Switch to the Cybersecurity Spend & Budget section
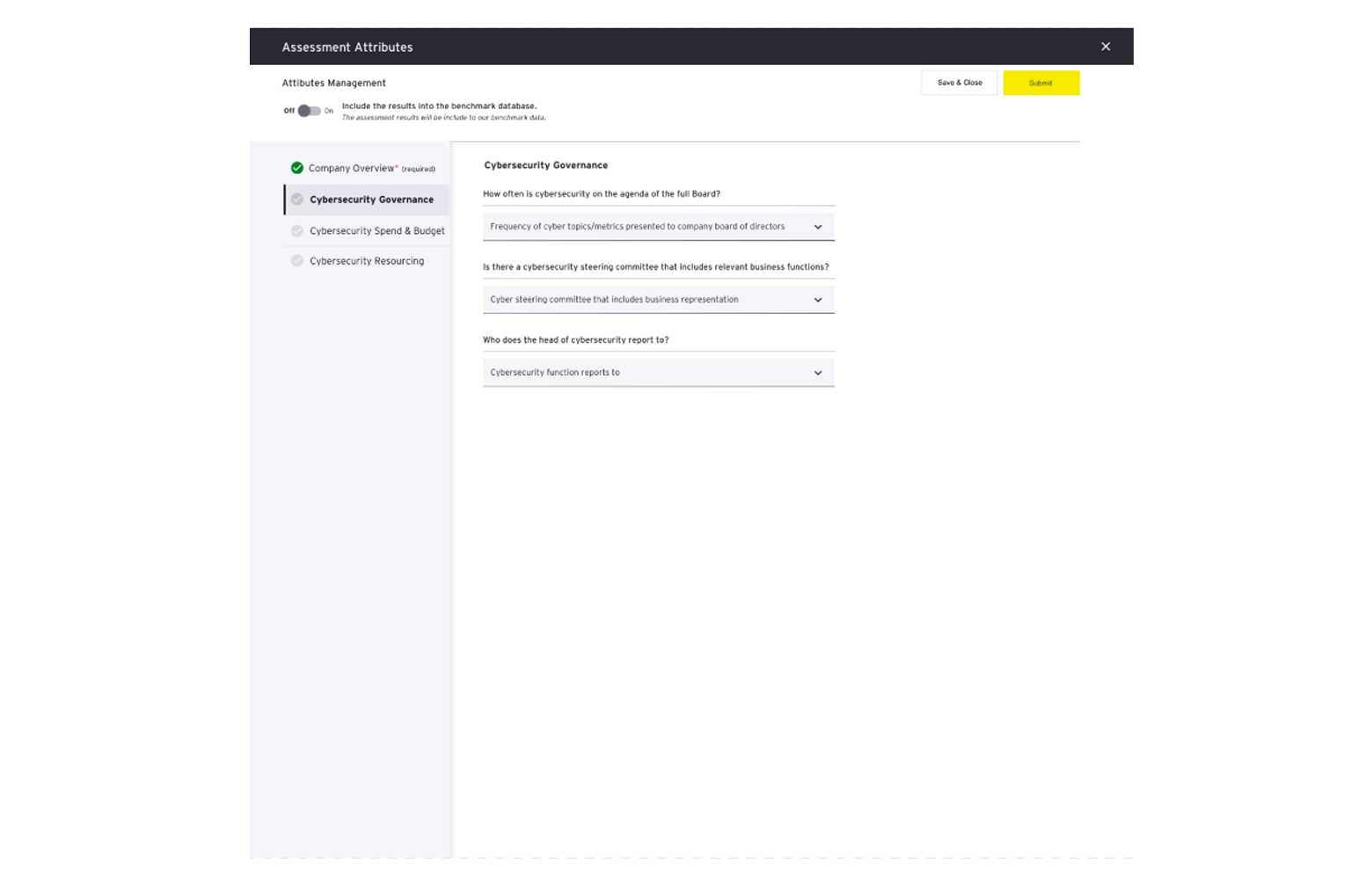This screenshot has height=879, width=1372. [376, 231]
